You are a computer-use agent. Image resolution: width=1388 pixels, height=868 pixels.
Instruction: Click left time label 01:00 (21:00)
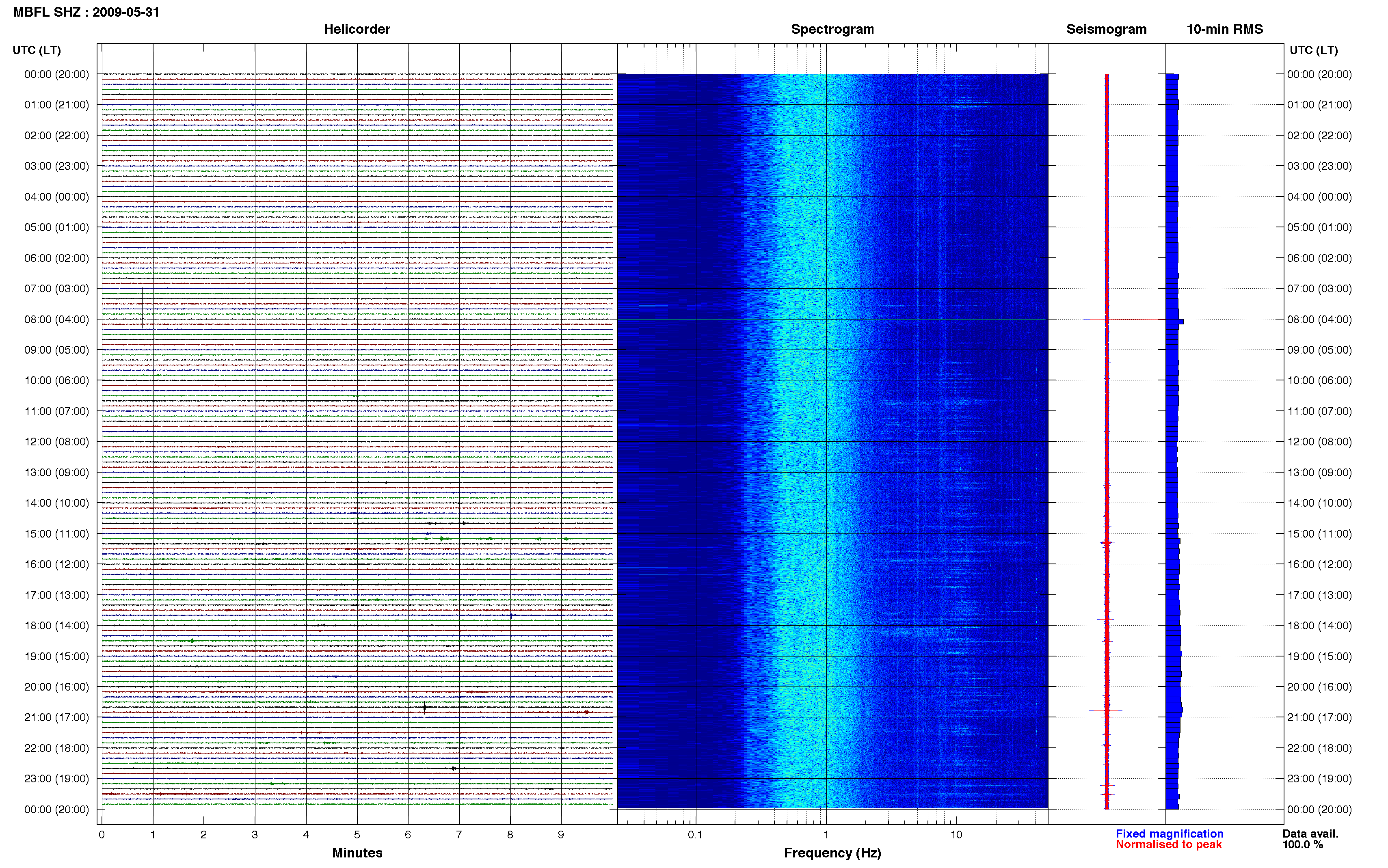pos(56,104)
